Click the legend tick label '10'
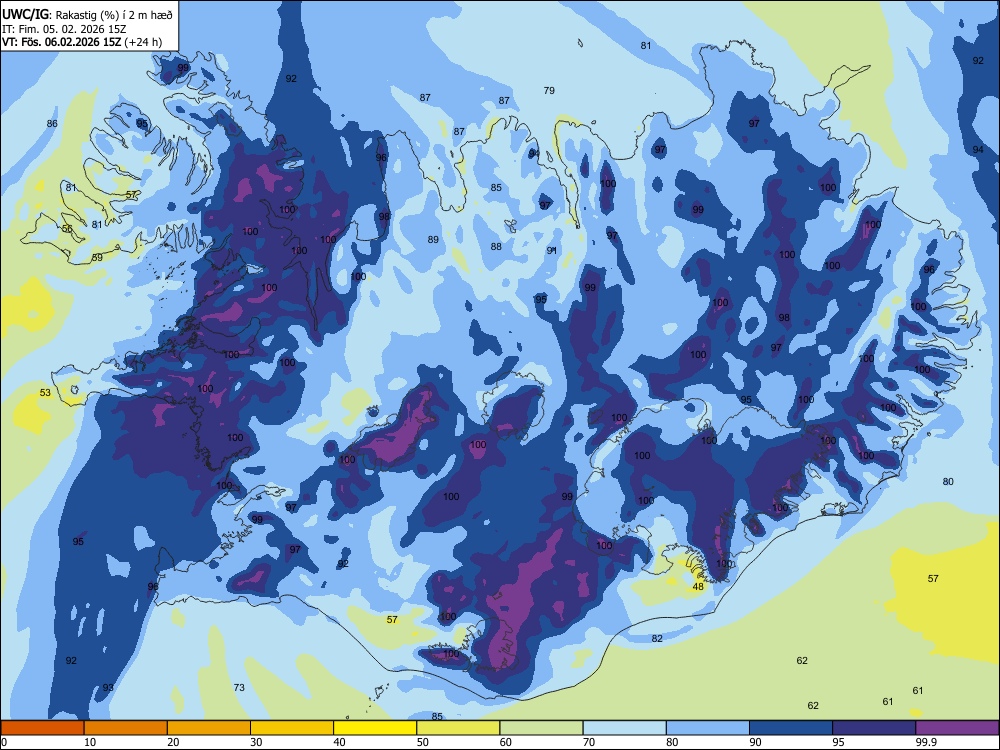Viewport: 1000px width, 750px height. [x=90, y=742]
